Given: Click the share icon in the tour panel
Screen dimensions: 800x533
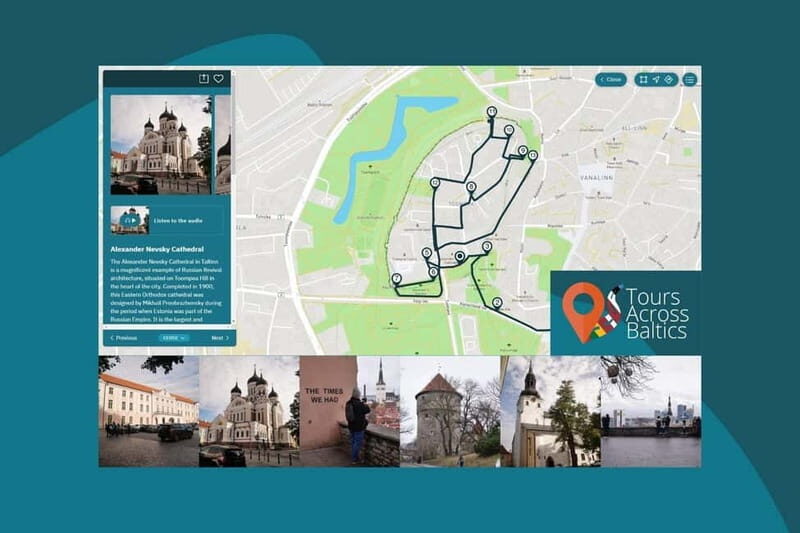Looking at the screenshot, I should tap(204, 79).
